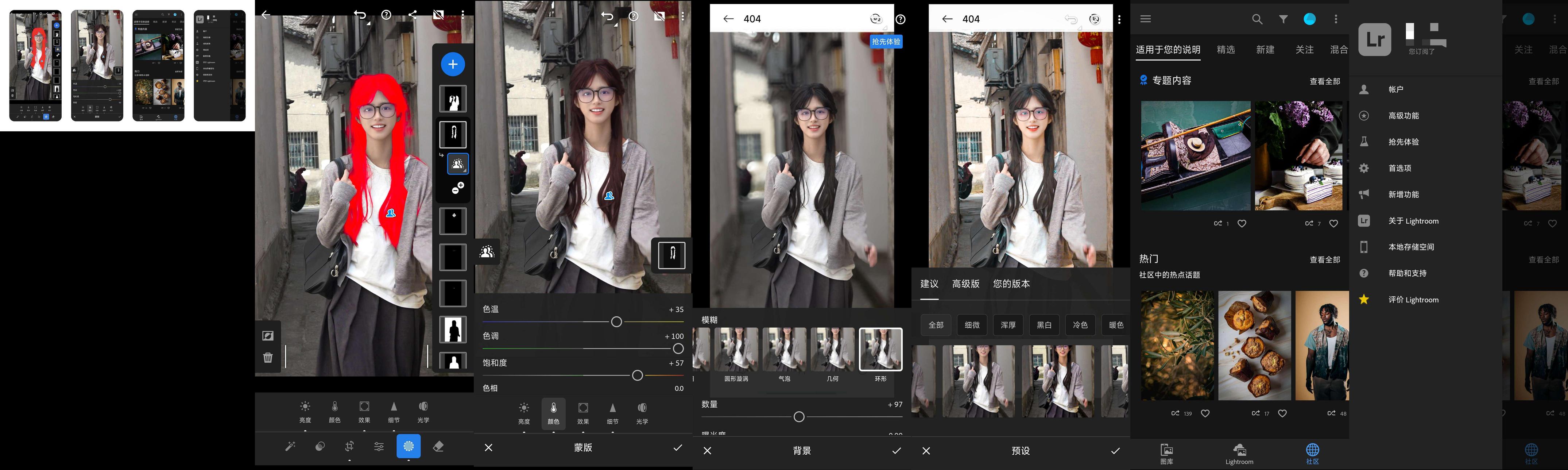The height and width of the screenshot is (470, 1568).
Task: Like the muffins photo with heart icon
Action: (x=1282, y=413)
